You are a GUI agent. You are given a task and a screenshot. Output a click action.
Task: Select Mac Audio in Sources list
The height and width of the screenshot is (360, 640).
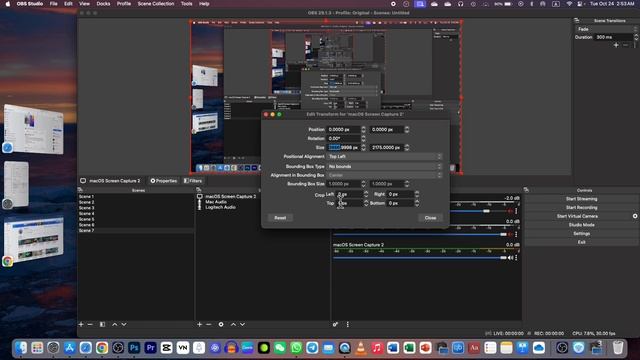216,202
